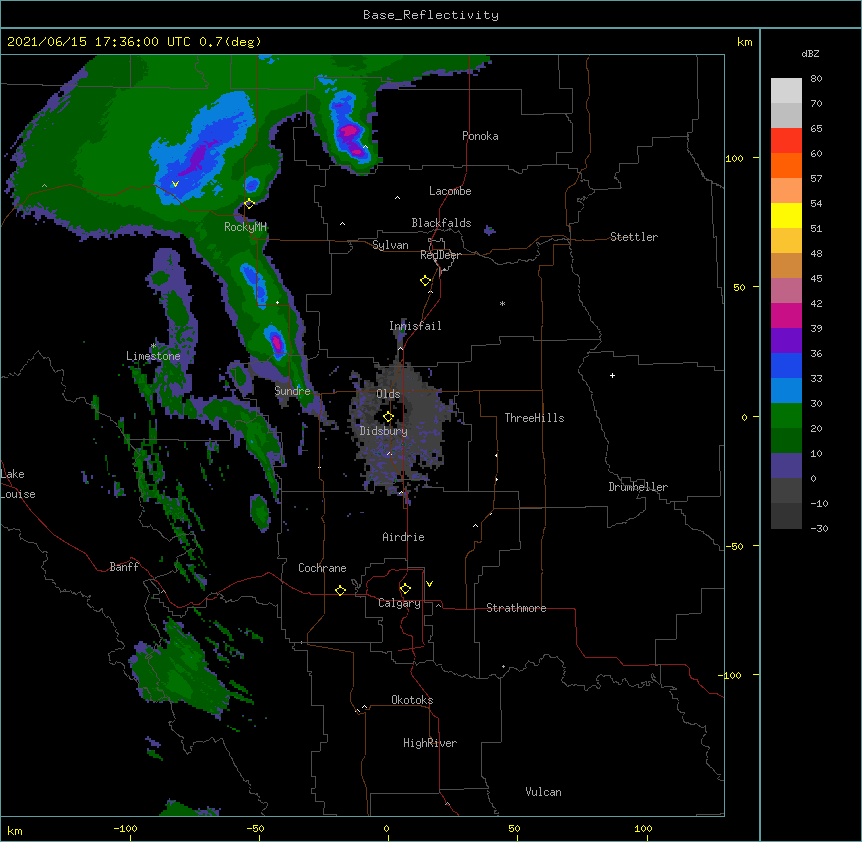Select the light blue 33-30 dBZ legend swatch

pos(786,391)
